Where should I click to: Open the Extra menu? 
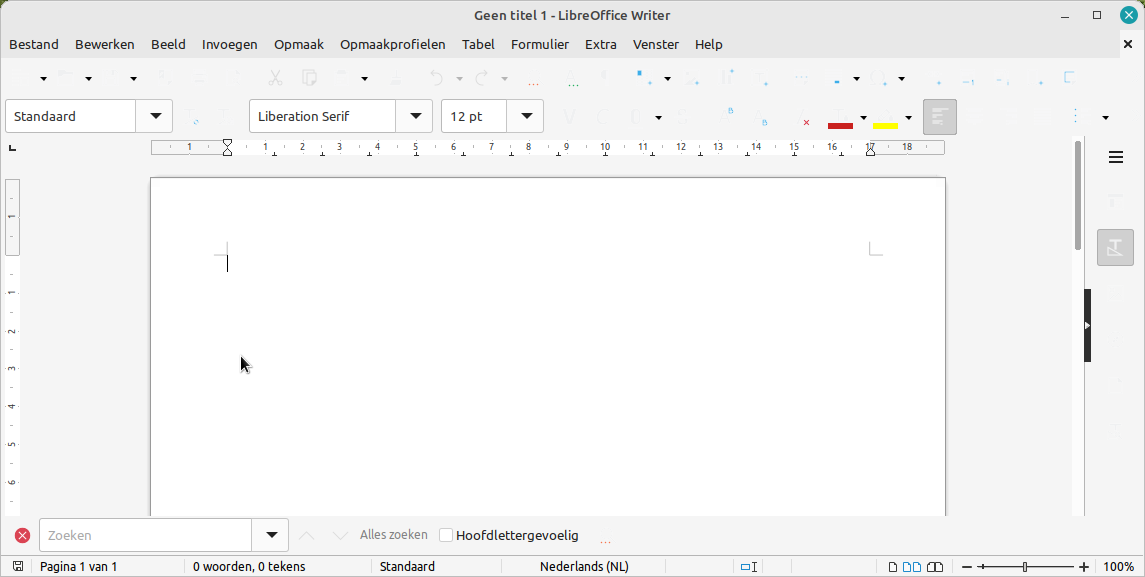tap(600, 44)
